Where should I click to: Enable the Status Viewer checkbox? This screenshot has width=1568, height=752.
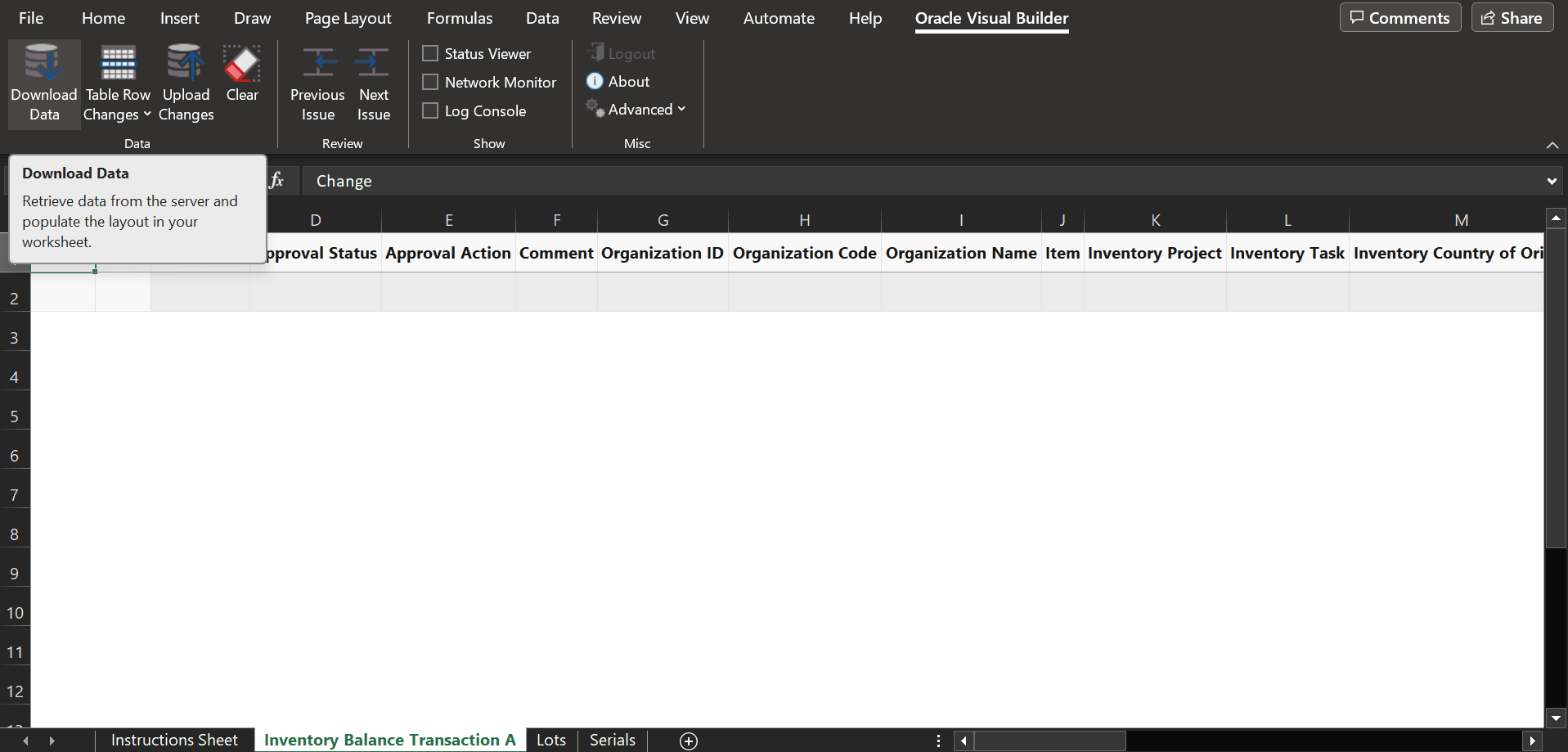430,53
